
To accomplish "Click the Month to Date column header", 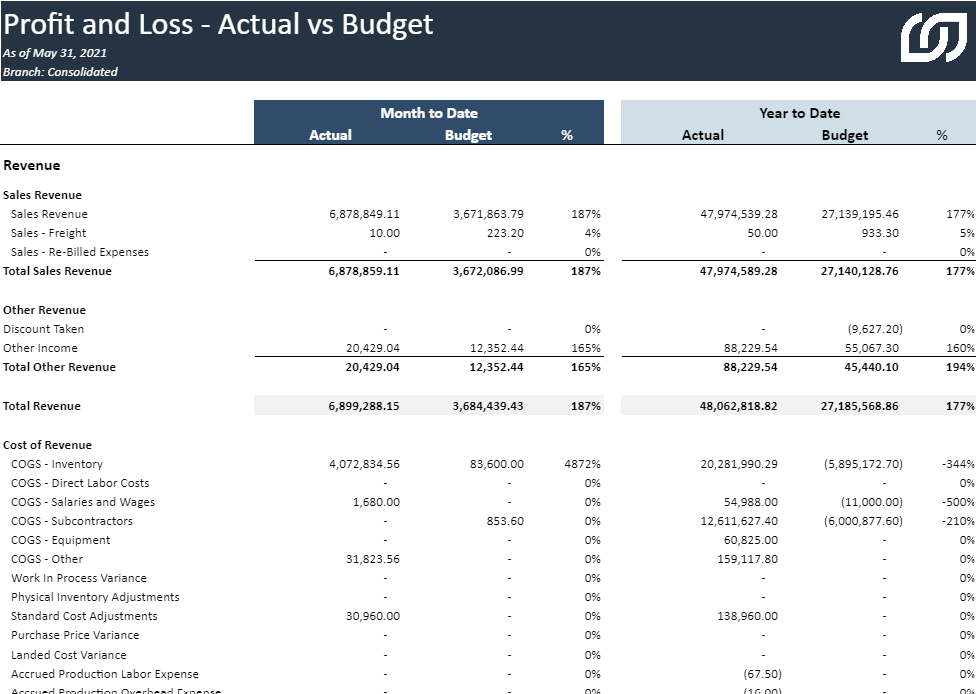I will click(428, 113).
